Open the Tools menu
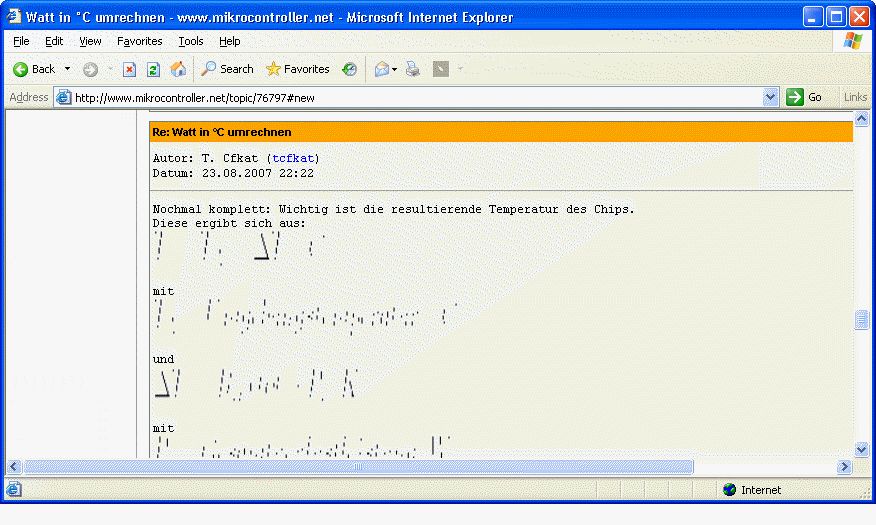This screenshot has height=525, width=876. 191,41
